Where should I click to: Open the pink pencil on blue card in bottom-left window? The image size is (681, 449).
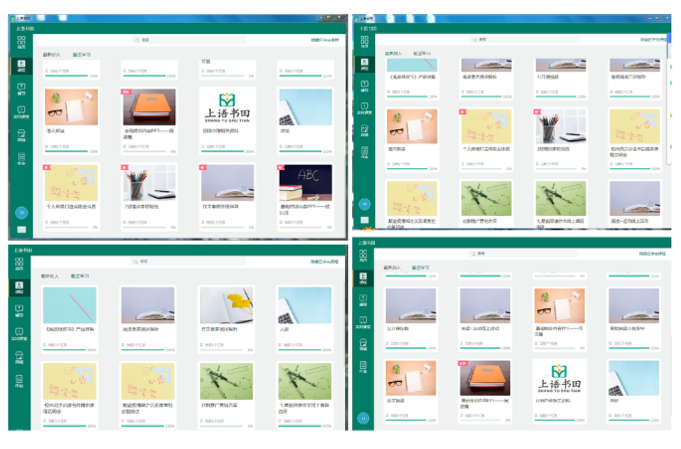[69, 319]
